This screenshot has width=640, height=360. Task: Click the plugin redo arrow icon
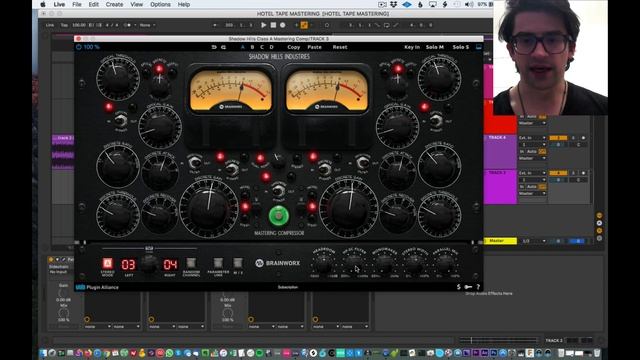click(x=223, y=47)
